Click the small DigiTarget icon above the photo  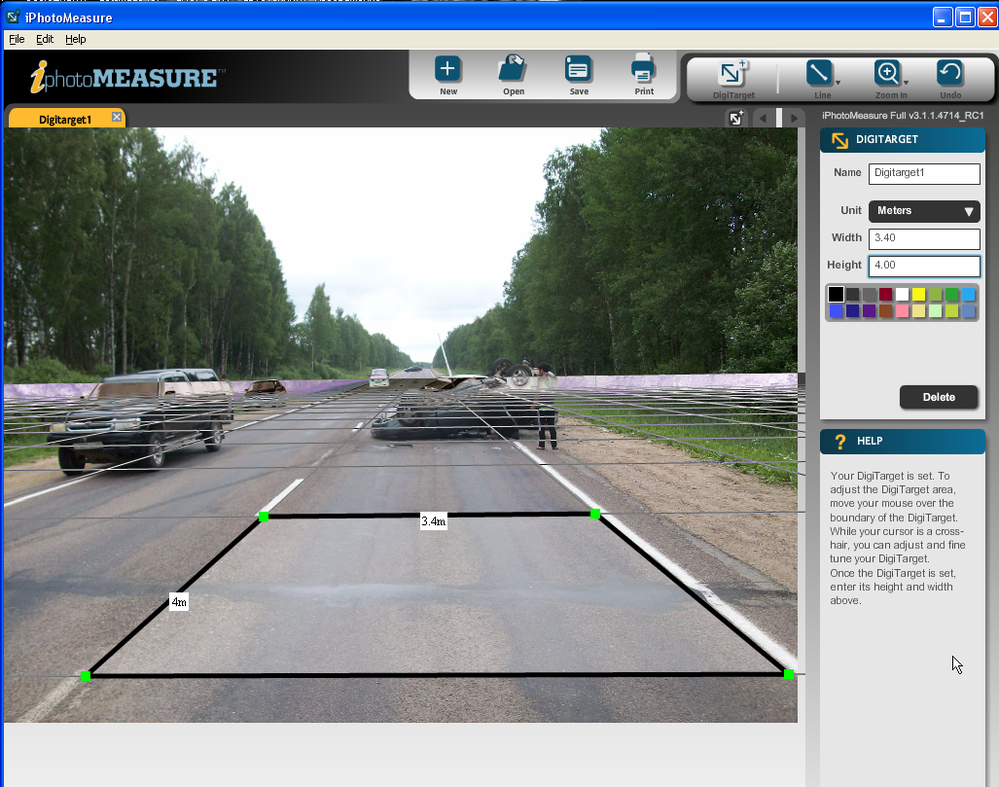tap(736, 118)
